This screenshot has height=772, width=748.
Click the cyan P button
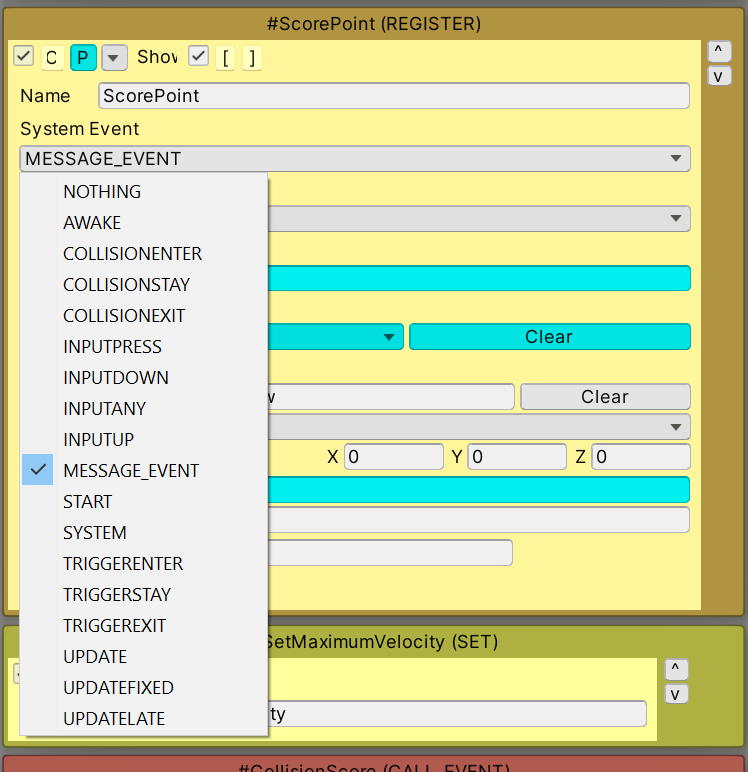[83, 58]
